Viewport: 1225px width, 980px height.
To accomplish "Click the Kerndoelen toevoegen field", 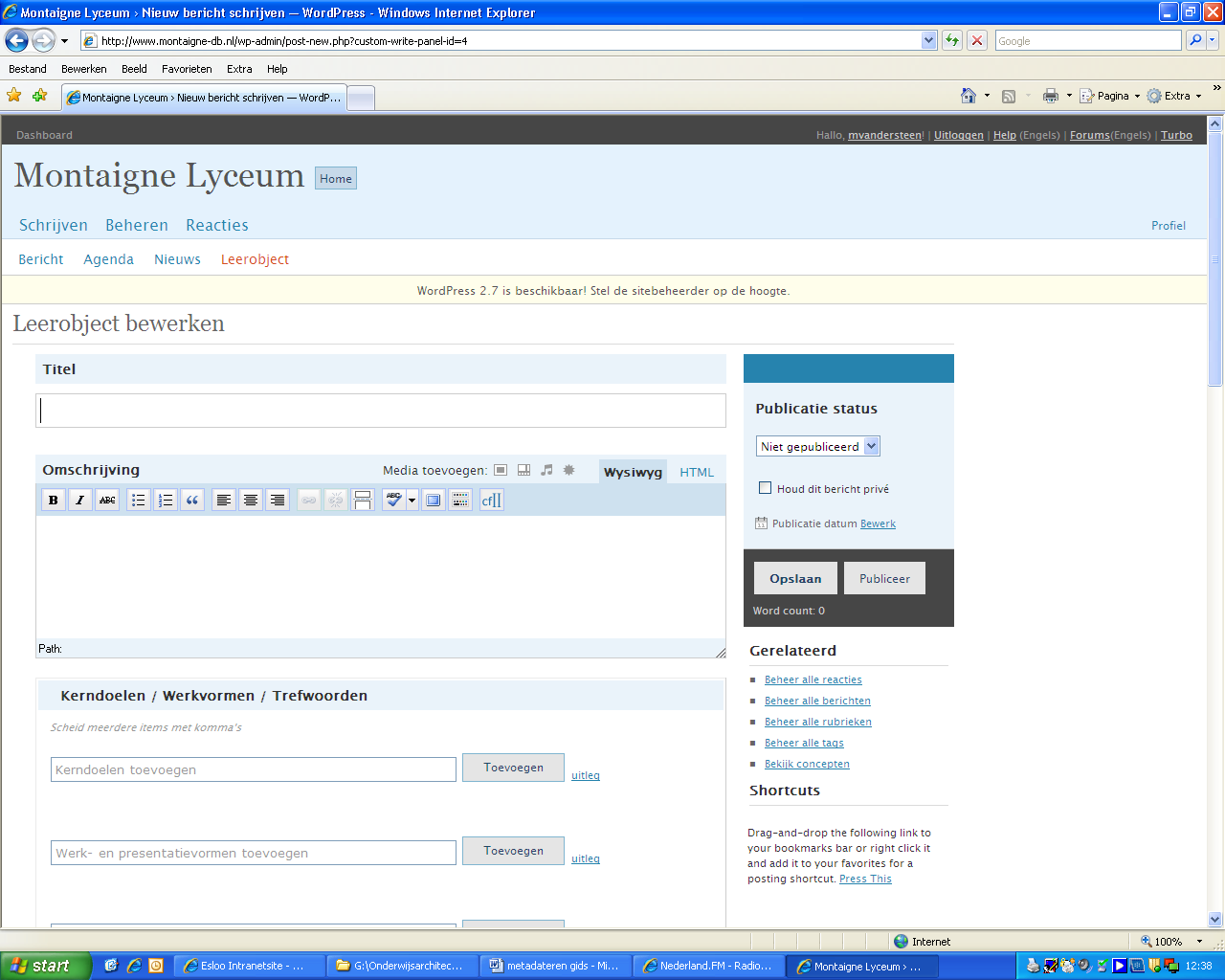I will tap(254, 769).
